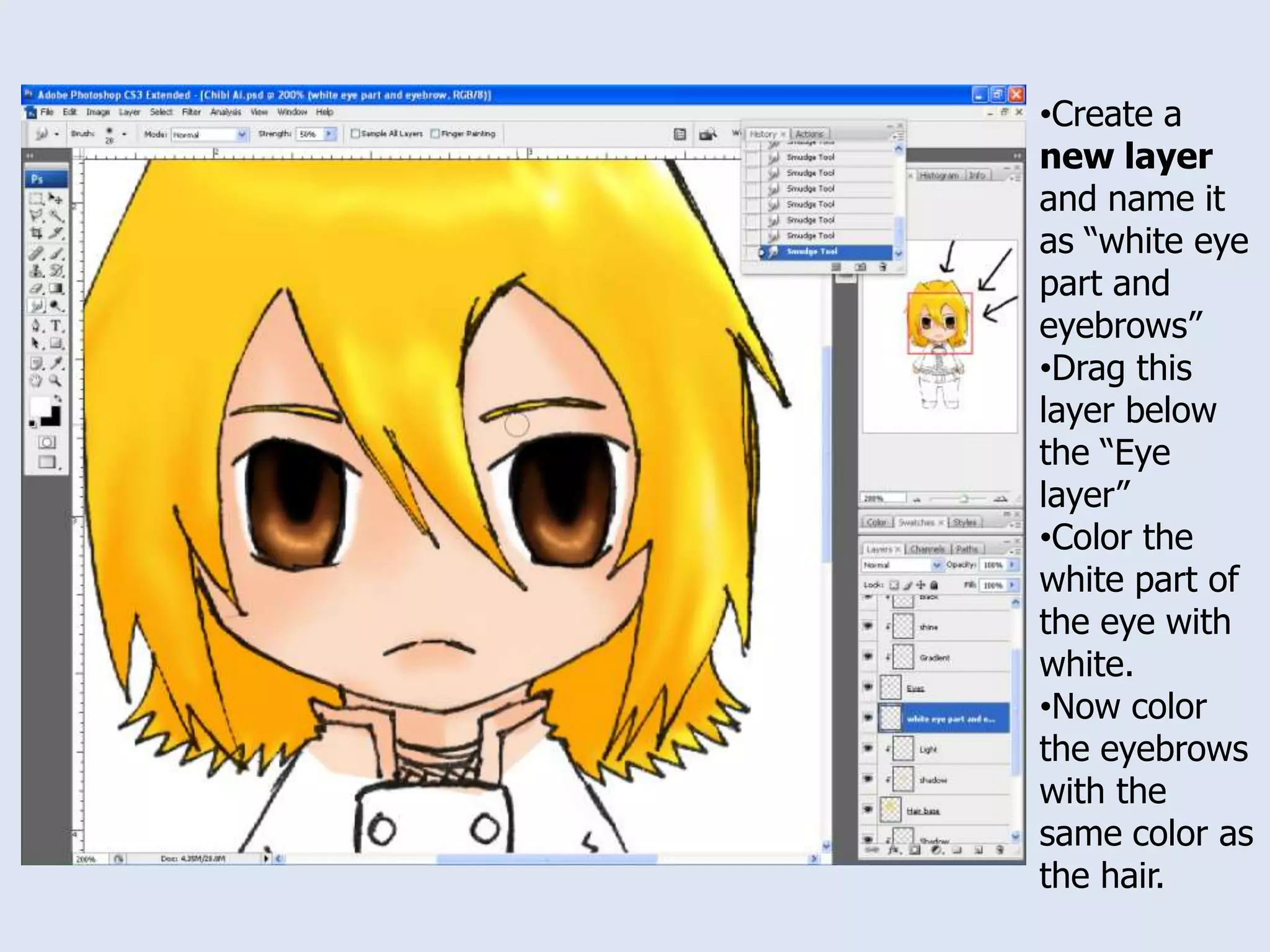Switch to the Styles tab
Viewport: 1270px width, 952px height.
965,522
